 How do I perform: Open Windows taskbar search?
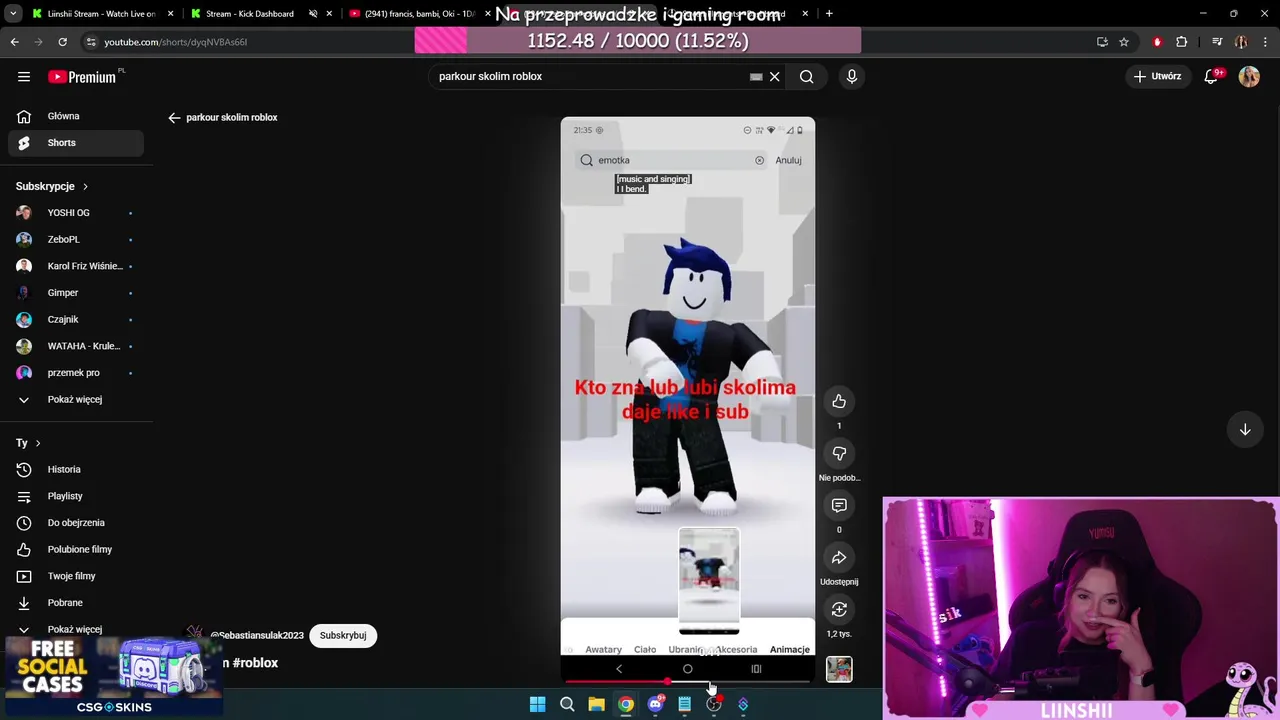coord(567,704)
